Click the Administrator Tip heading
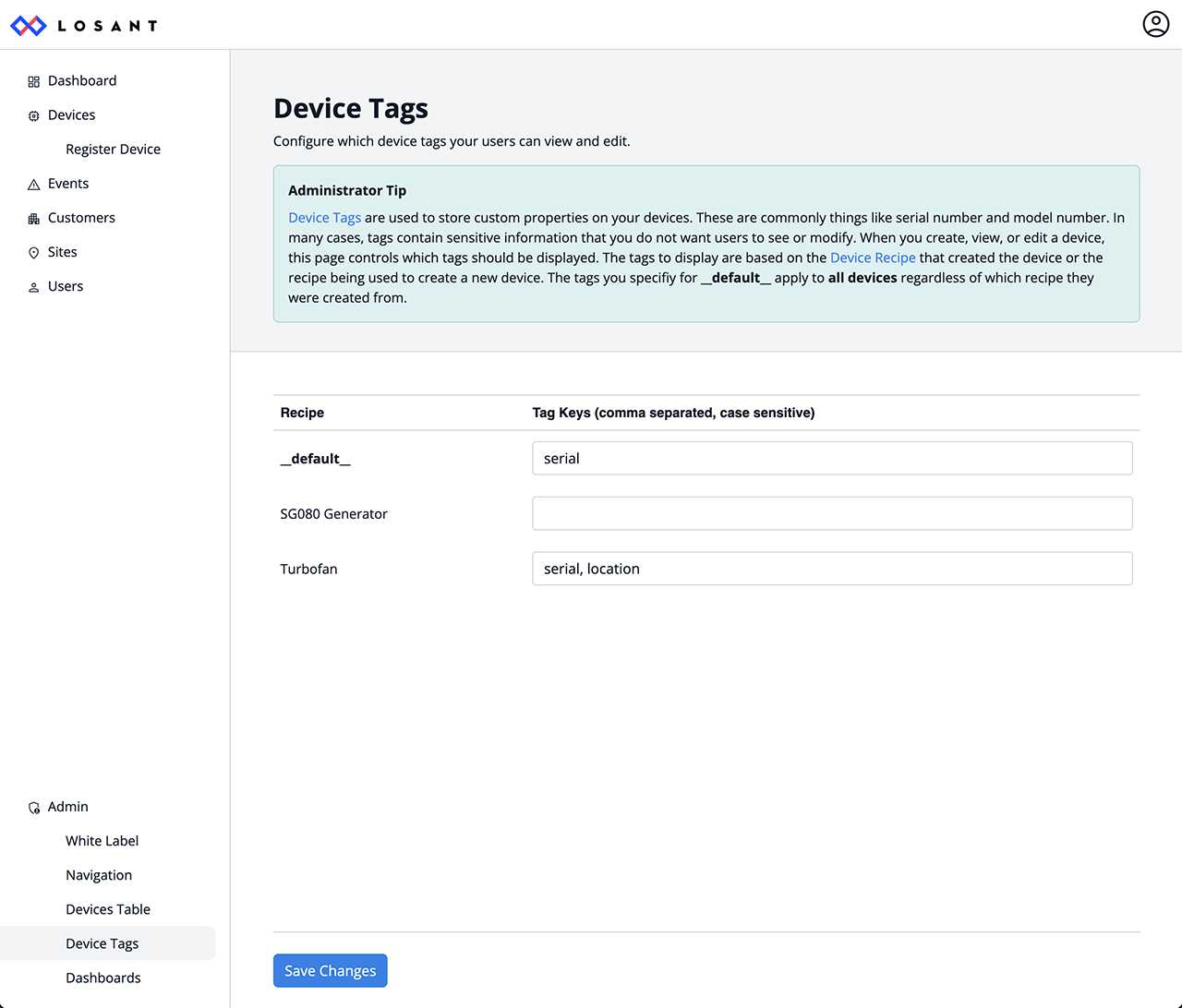 pyautogui.click(x=347, y=190)
